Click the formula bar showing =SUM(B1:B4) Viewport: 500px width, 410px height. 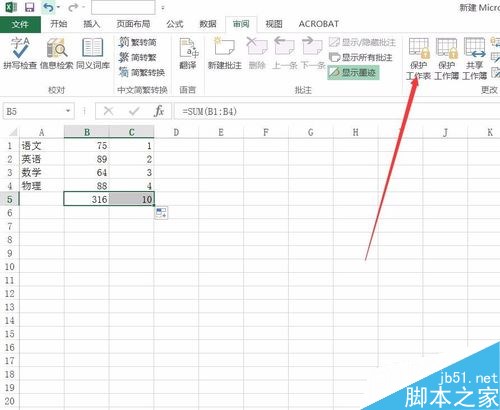pos(337,111)
